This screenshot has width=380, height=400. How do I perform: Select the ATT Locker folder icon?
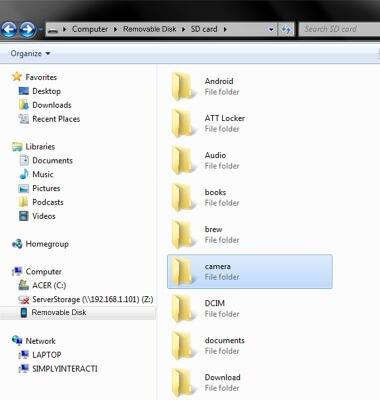[182, 123]
